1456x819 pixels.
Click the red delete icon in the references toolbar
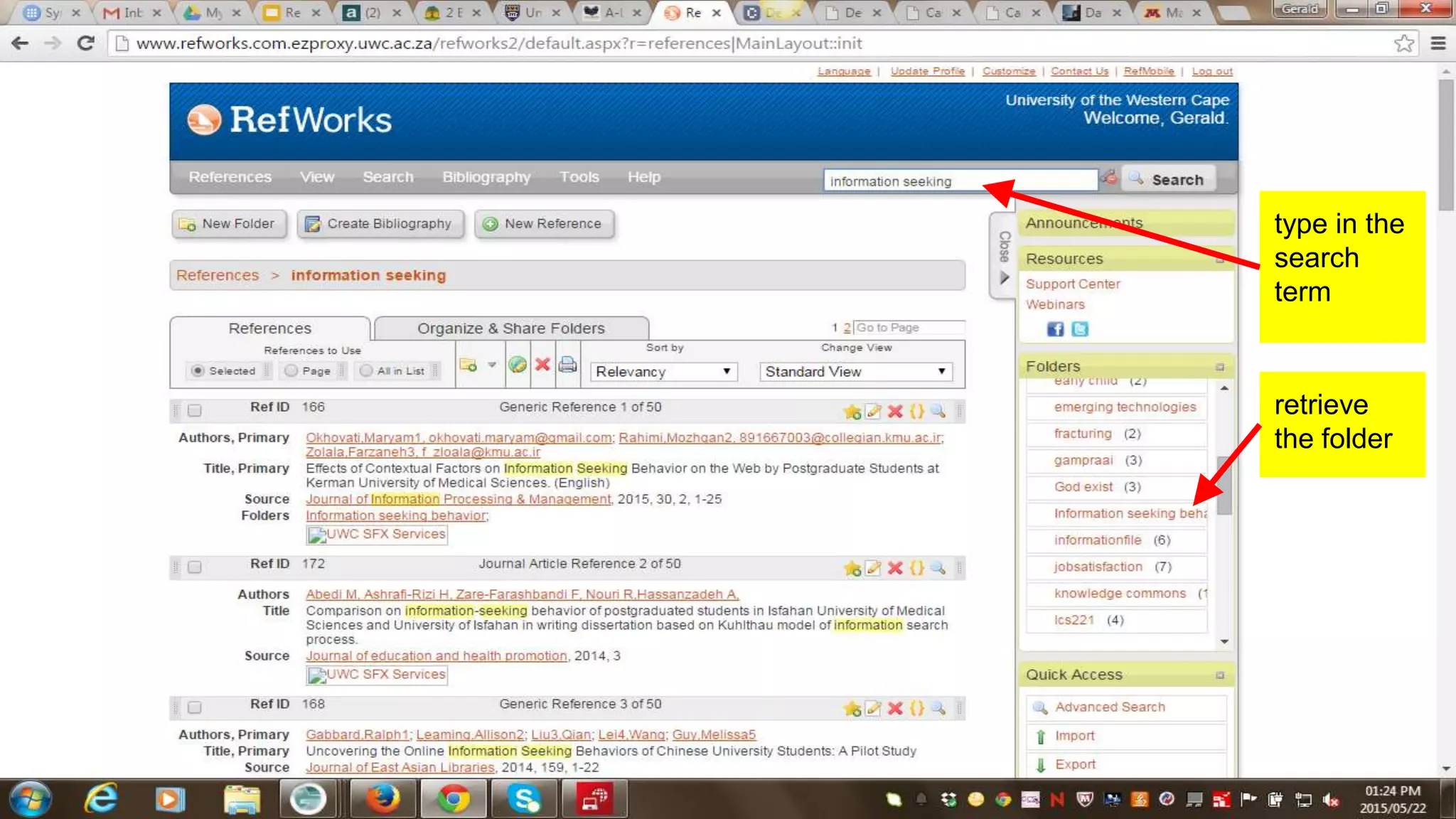click(542, 365)
